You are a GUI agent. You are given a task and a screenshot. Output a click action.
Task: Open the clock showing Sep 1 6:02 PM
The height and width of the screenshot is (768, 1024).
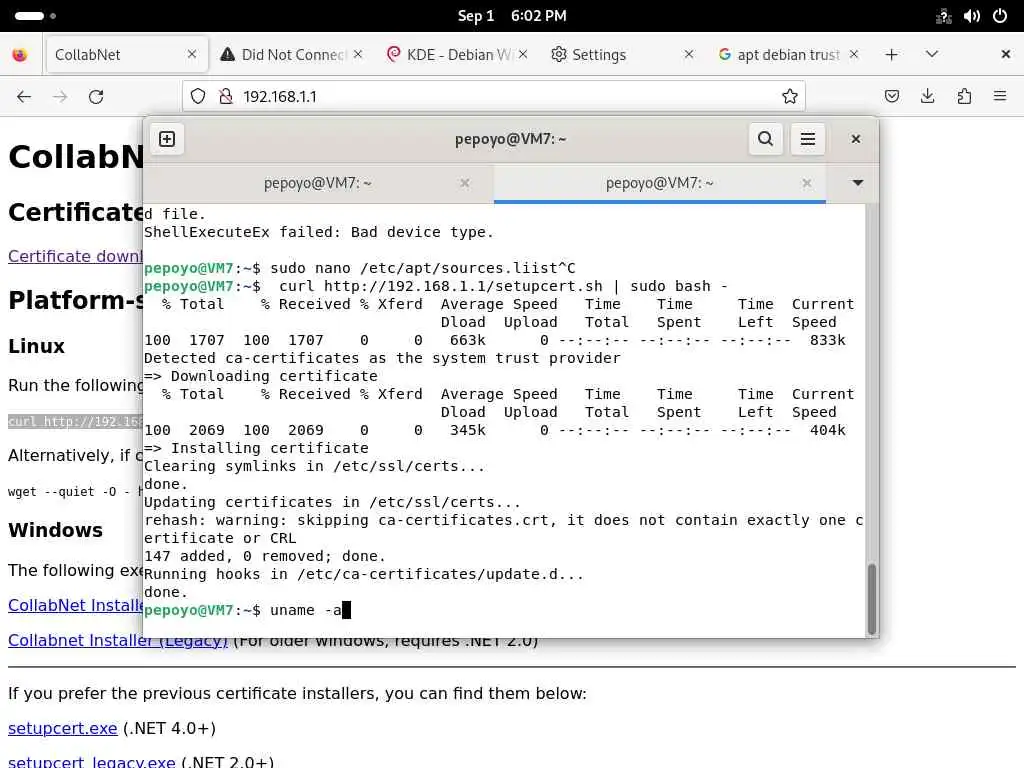[512, 16]
